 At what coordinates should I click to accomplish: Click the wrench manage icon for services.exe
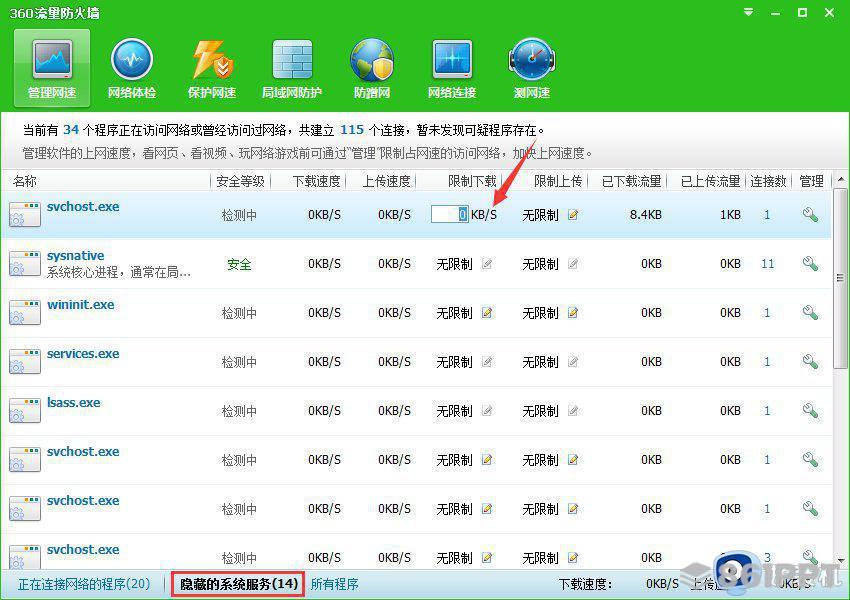pos(810,362)
